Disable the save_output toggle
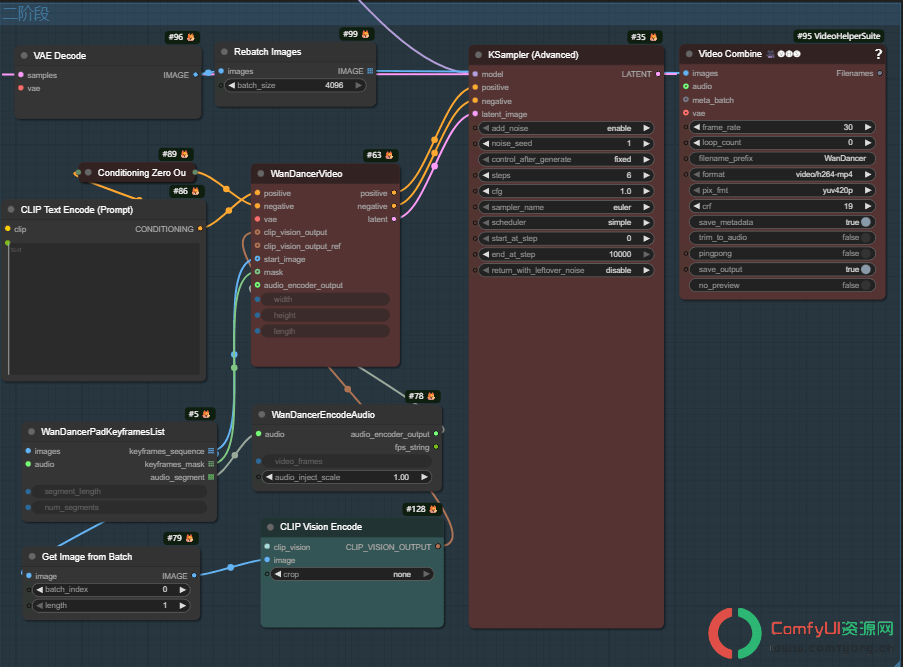Screen dimensions: 903x667 (781, 270)
